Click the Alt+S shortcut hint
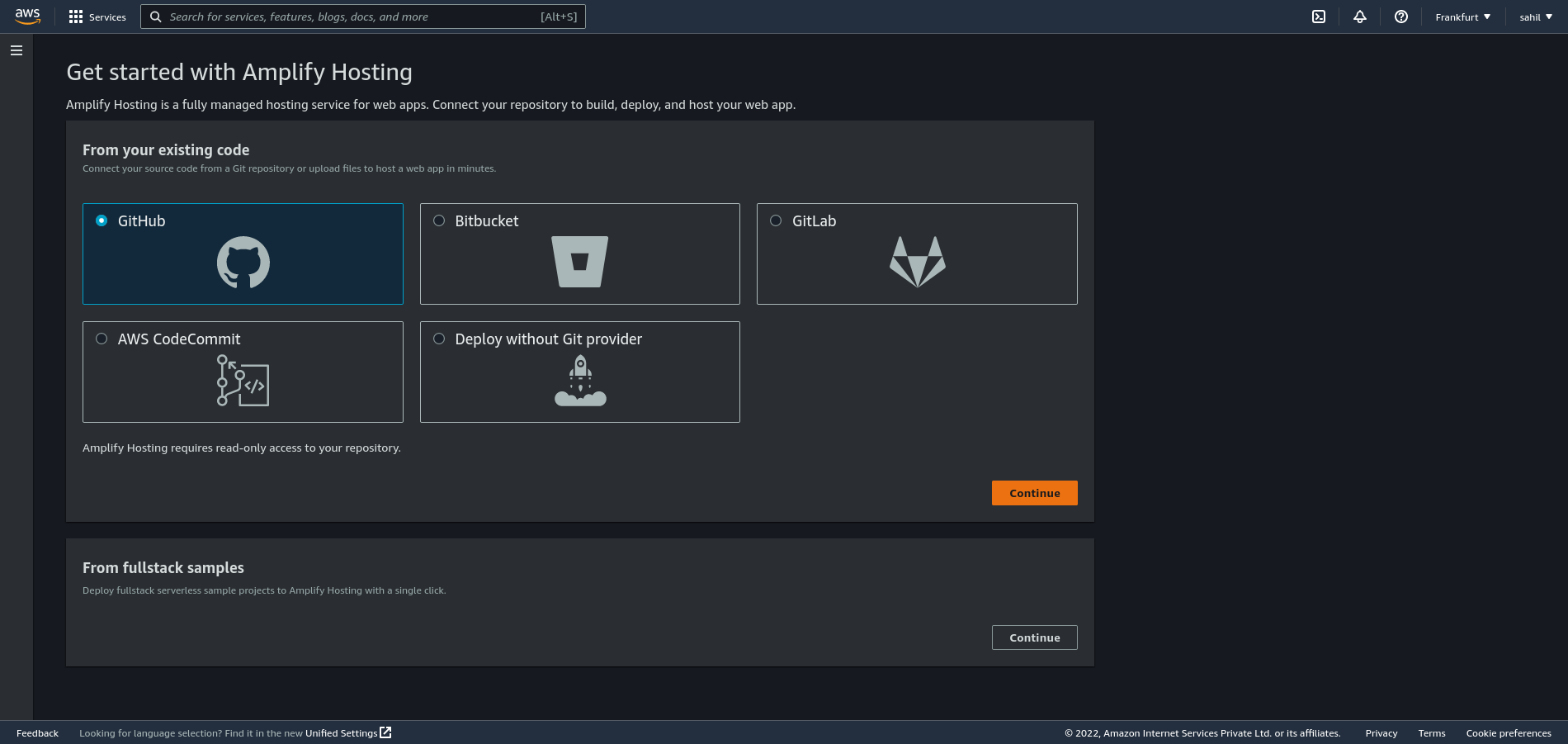The image size is (1568, 744). coord(559,17)
